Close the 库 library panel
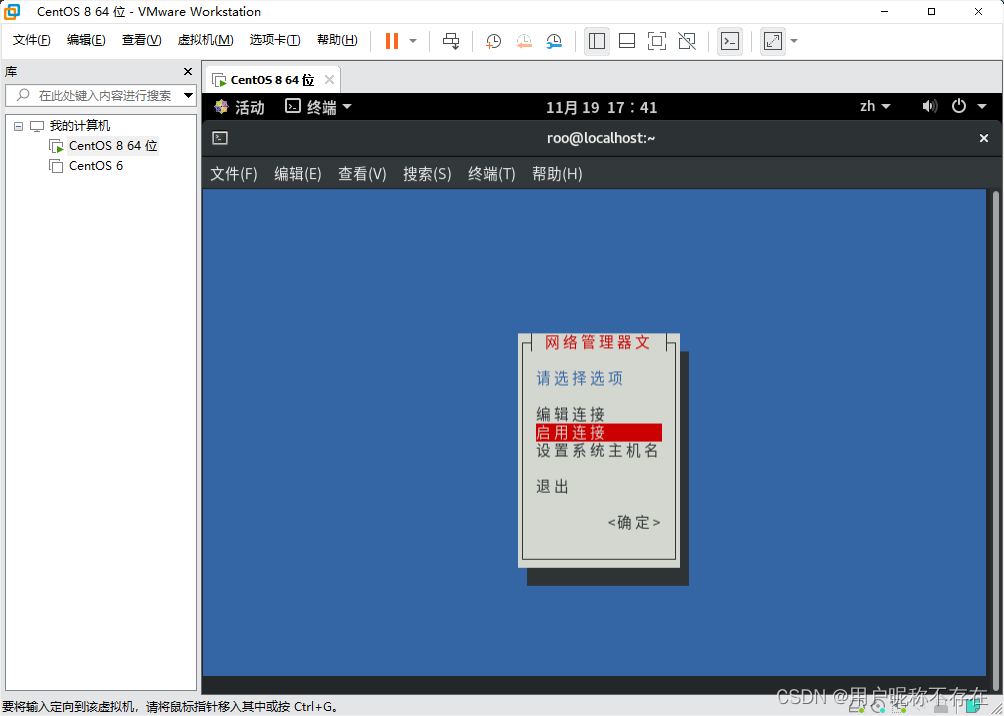This screenshot has width=1004, height=716. click(188, 71)
